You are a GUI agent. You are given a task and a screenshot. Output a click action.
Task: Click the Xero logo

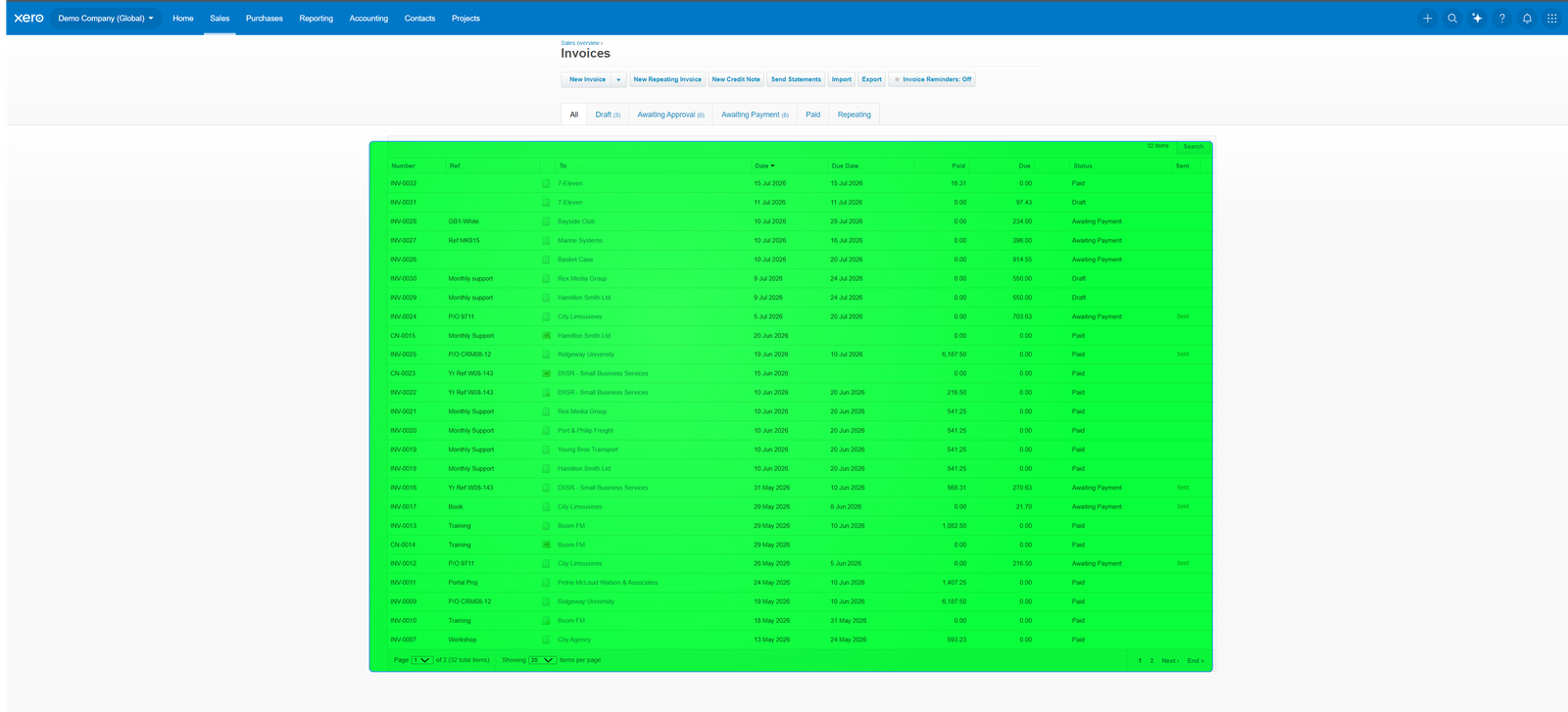(28, 18)
